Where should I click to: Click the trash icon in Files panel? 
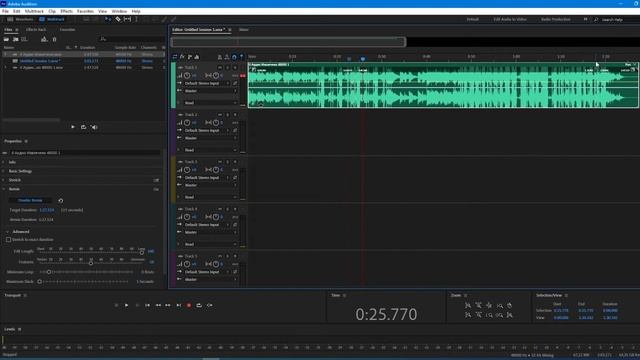point(54,39)
